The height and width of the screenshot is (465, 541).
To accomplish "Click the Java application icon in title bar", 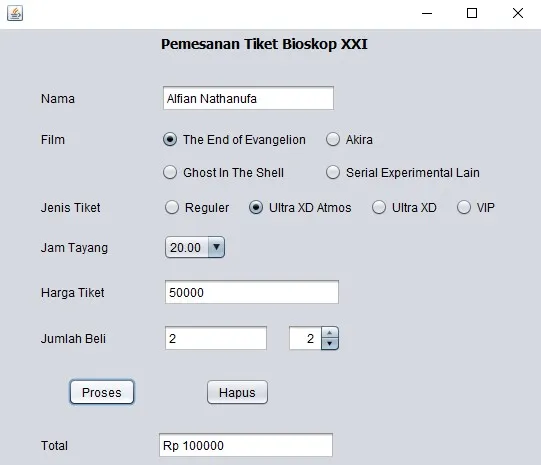I will tap(15, 13).
